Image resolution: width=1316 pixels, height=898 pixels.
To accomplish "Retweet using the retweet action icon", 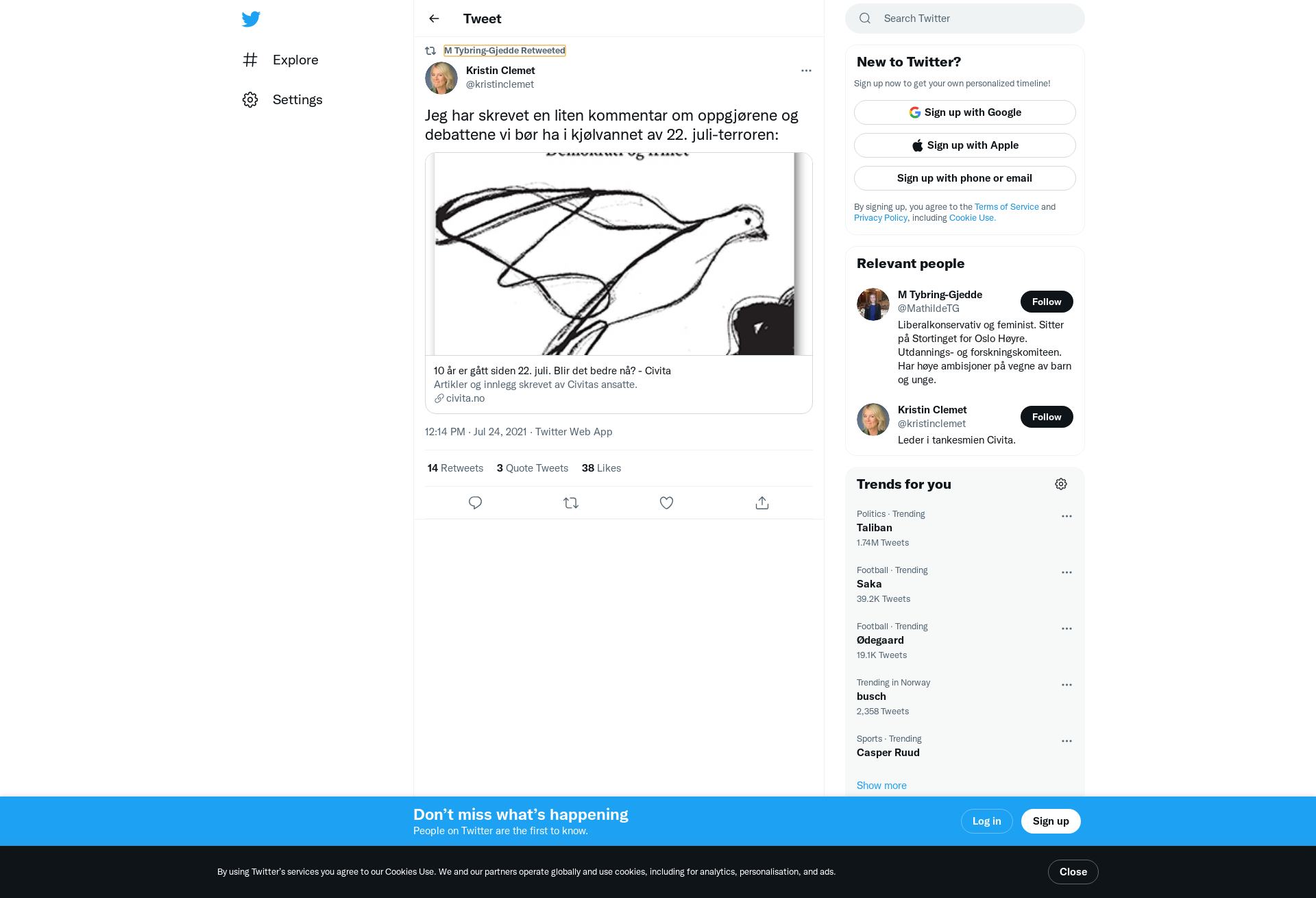I will coord(571,503).
